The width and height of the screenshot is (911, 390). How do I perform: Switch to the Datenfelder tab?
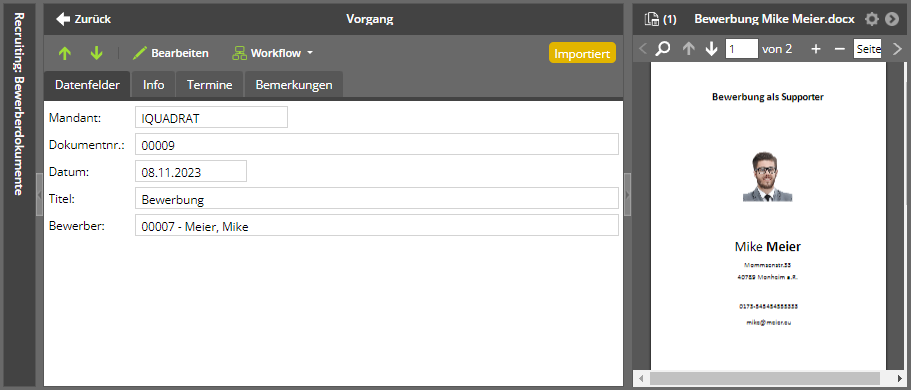pyautogui.click(x=87, y=85)
